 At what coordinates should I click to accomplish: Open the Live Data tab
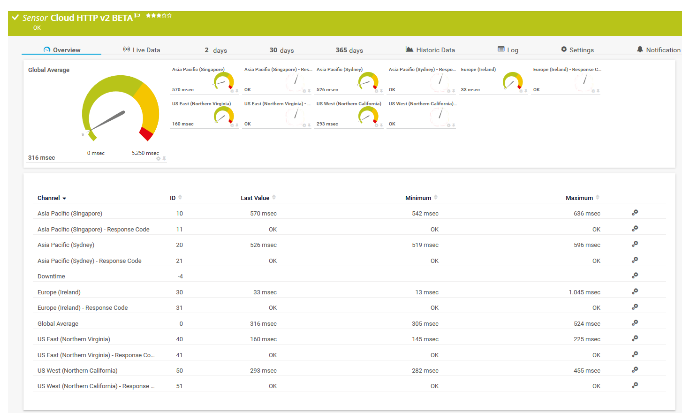pos(141,50)
